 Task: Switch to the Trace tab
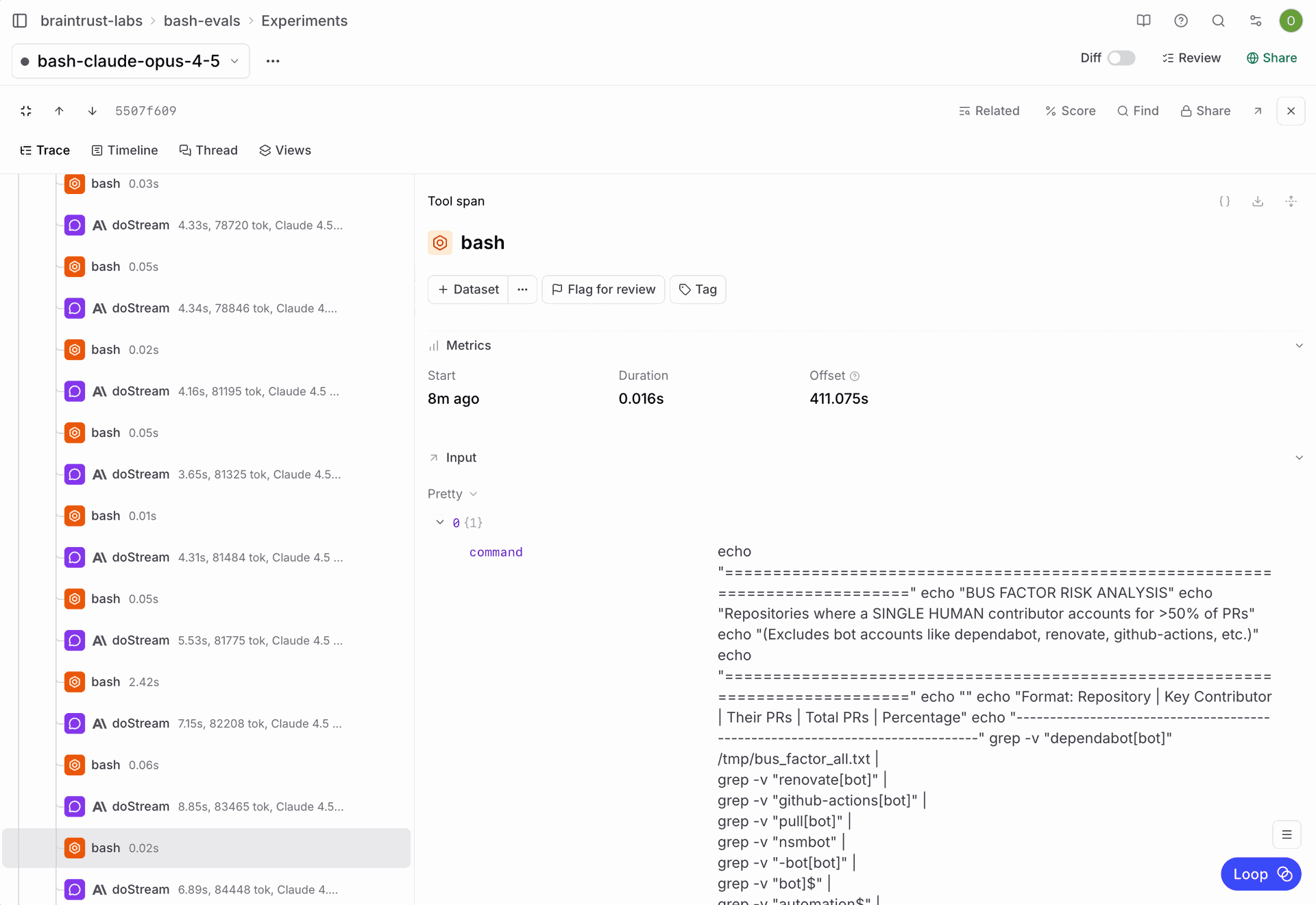pyautogui.click(x=45, y=150)
